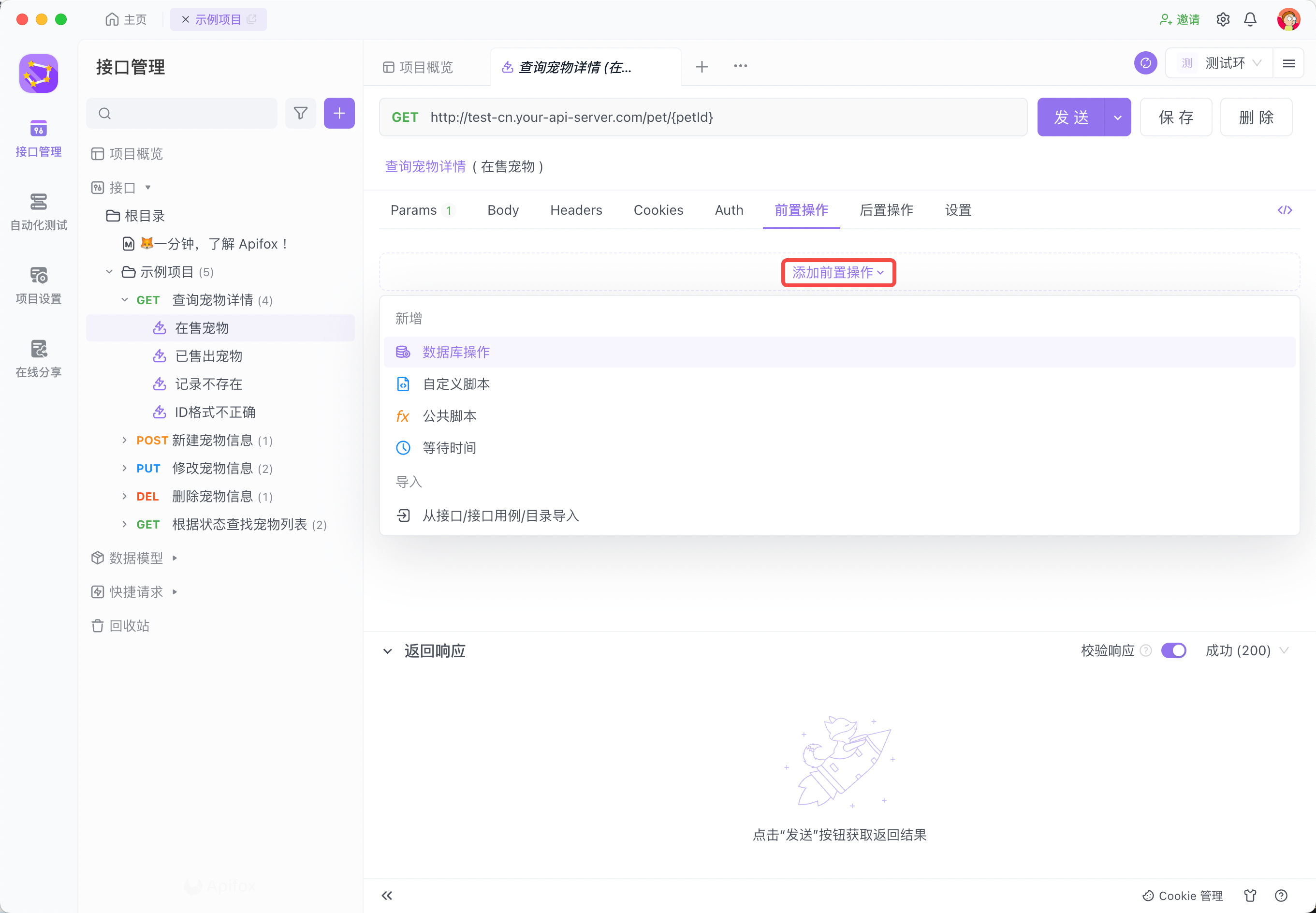Click the 保存 button
This screenshot has width=1316, height=913.
[1175, 118]
